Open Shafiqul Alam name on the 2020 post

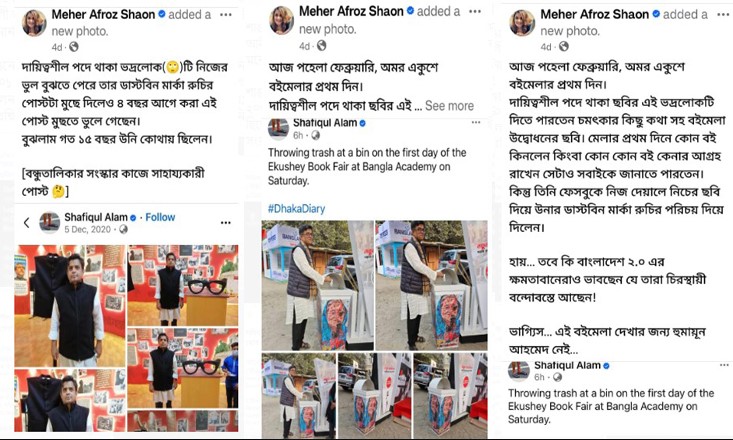(x=96, y=217)
